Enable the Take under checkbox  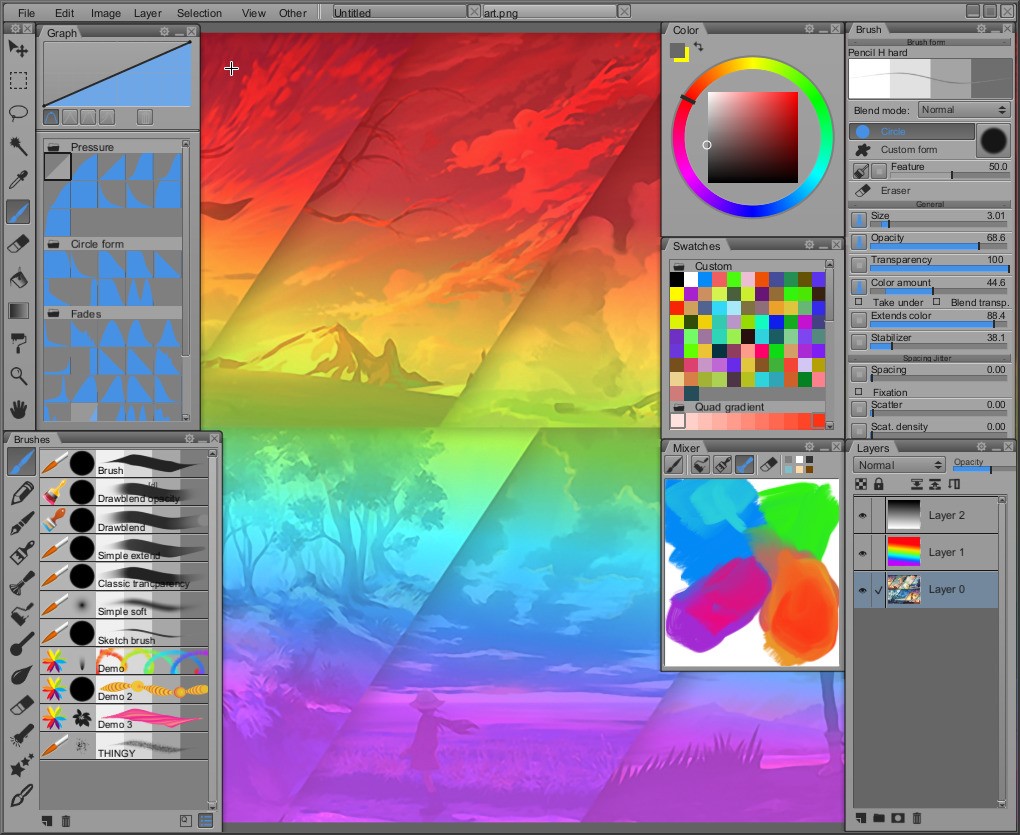[858, 302]
